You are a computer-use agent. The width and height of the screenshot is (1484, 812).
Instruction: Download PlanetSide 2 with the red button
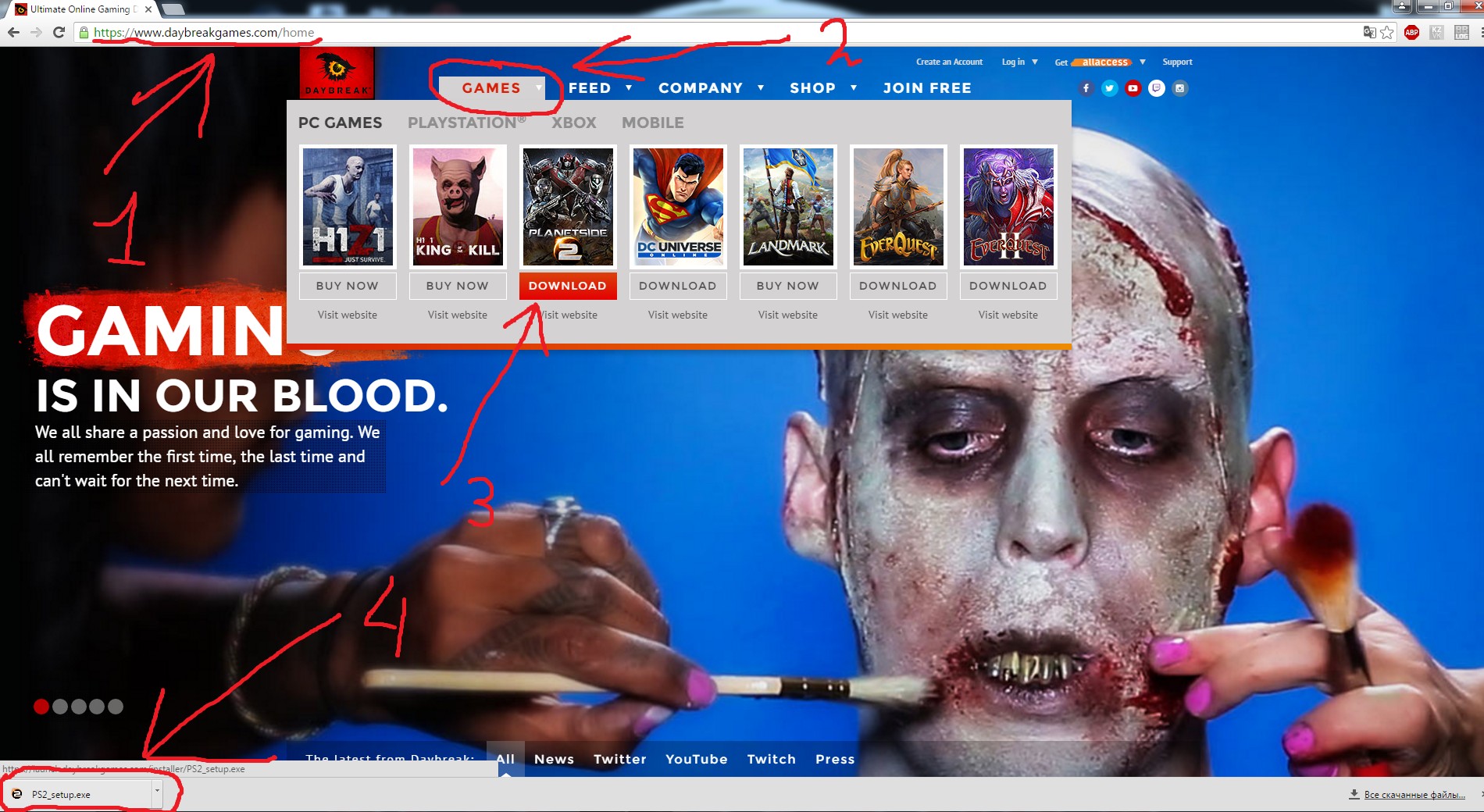coord(568,286)
